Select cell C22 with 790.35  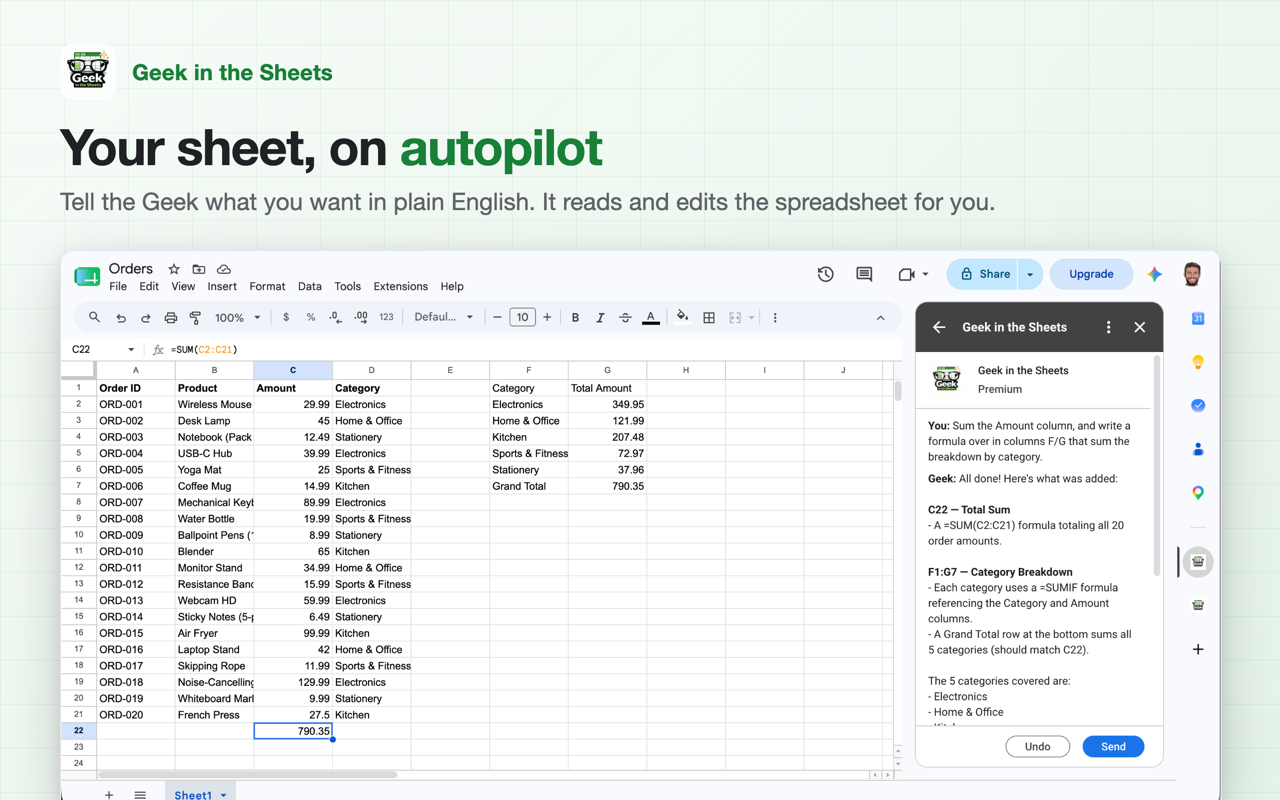[x=293, y=731]
